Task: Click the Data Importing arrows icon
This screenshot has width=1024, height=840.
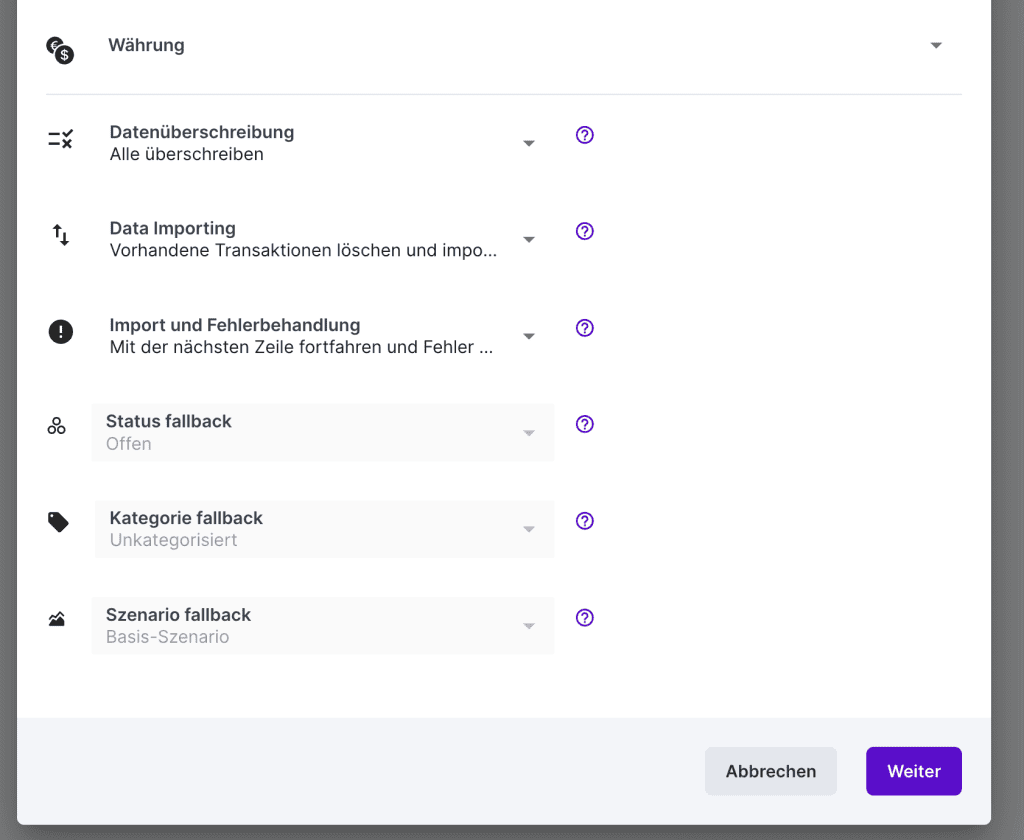Action: pyautogui.click(x=60, y=236)
